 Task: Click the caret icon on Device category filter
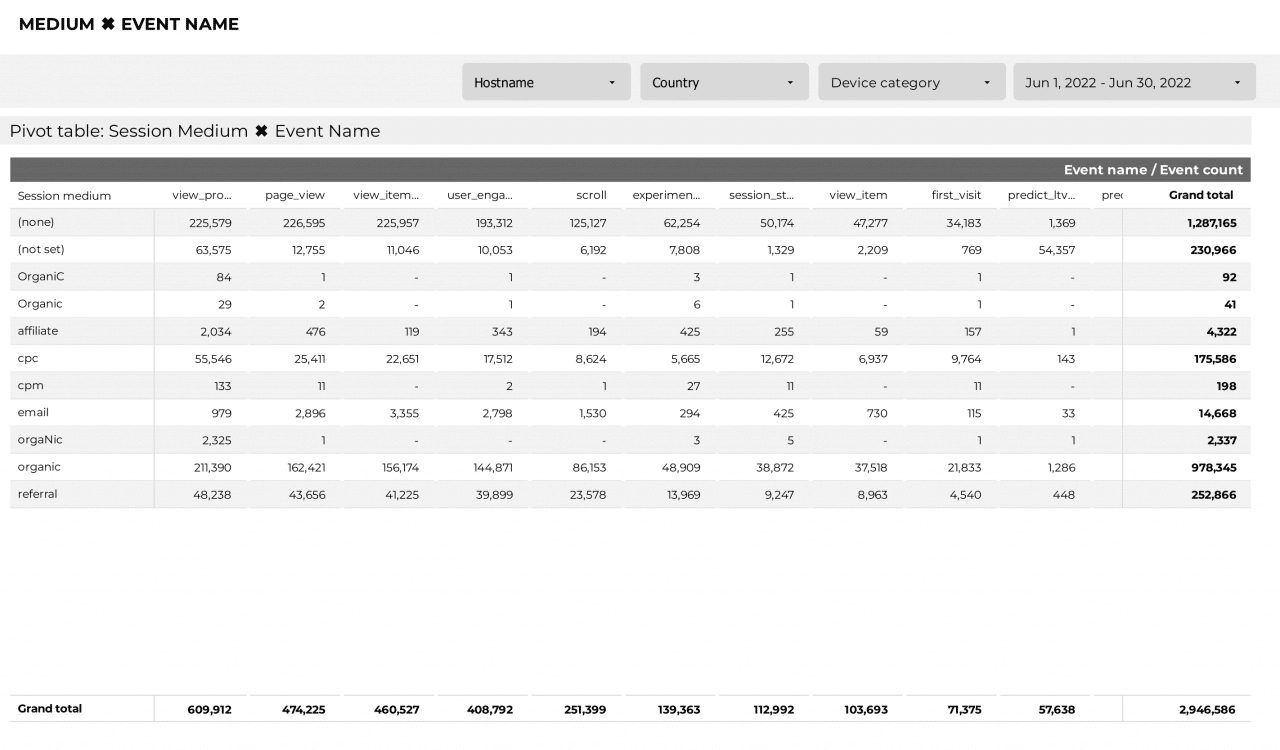(985, 82)
